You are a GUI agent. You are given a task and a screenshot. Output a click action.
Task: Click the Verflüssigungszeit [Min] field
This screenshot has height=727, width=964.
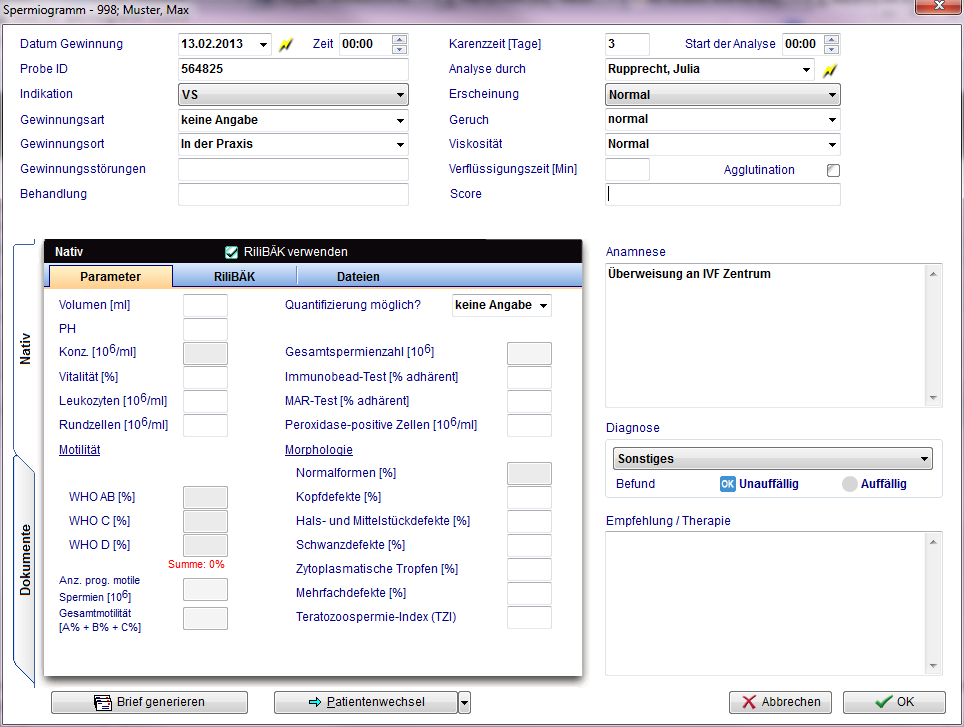[627, 169]
